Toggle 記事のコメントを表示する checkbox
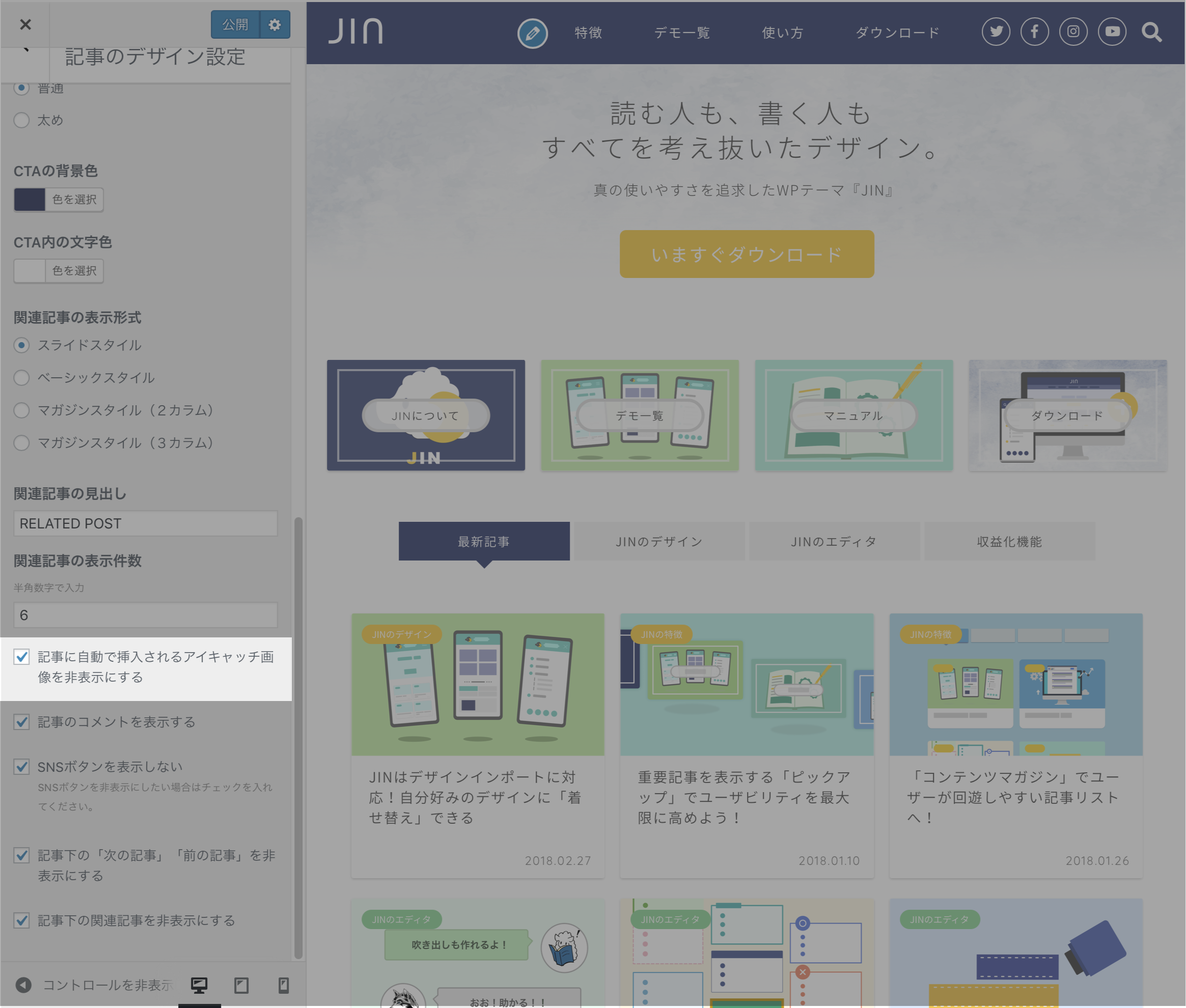The width and height of the screenshot is (1186, 1008). coord(22,722)
